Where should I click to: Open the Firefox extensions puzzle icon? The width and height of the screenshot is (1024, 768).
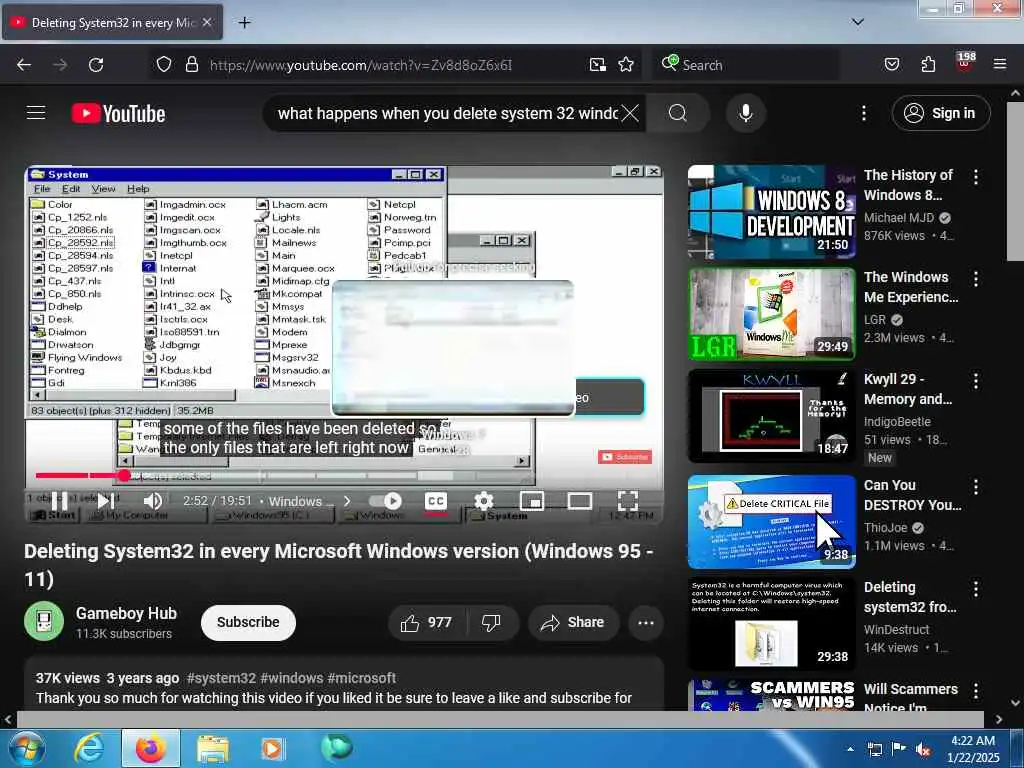point(928,65)
